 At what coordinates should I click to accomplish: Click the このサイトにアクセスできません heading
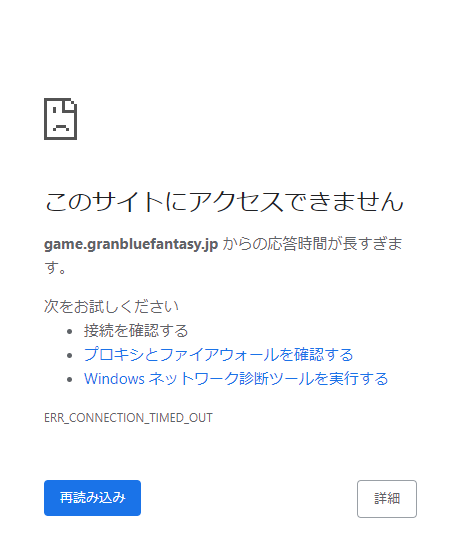tap(224, 201)
